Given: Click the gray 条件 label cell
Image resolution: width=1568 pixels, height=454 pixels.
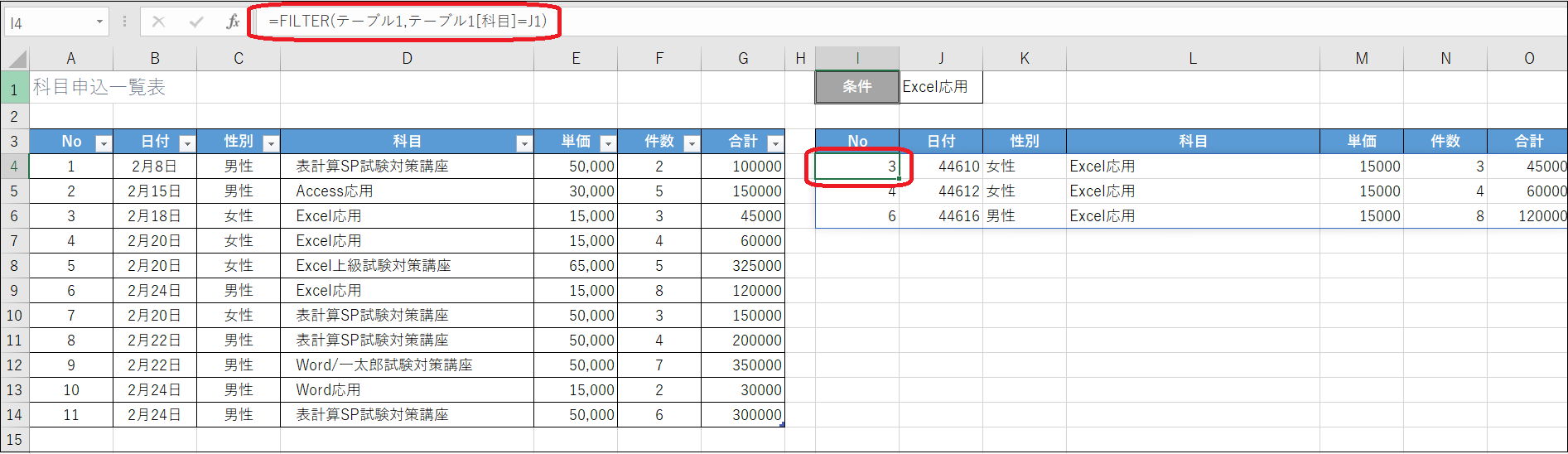Looking at the screenshot, I should pyautogui.click(x=856, y=87).
